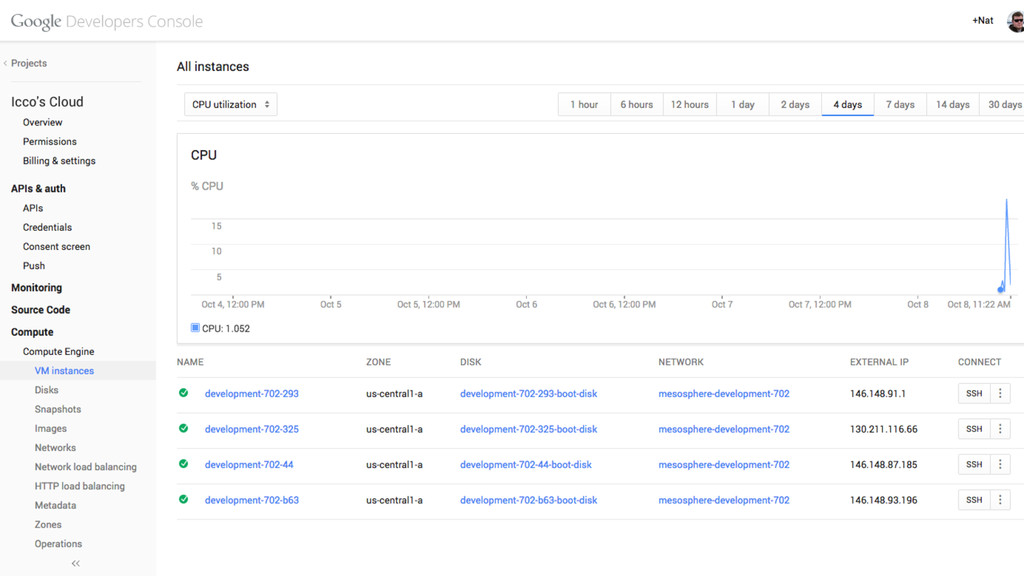
Task: Open Metadata in the sidebar
Action: pyautogui.click(x=55, y=505)
